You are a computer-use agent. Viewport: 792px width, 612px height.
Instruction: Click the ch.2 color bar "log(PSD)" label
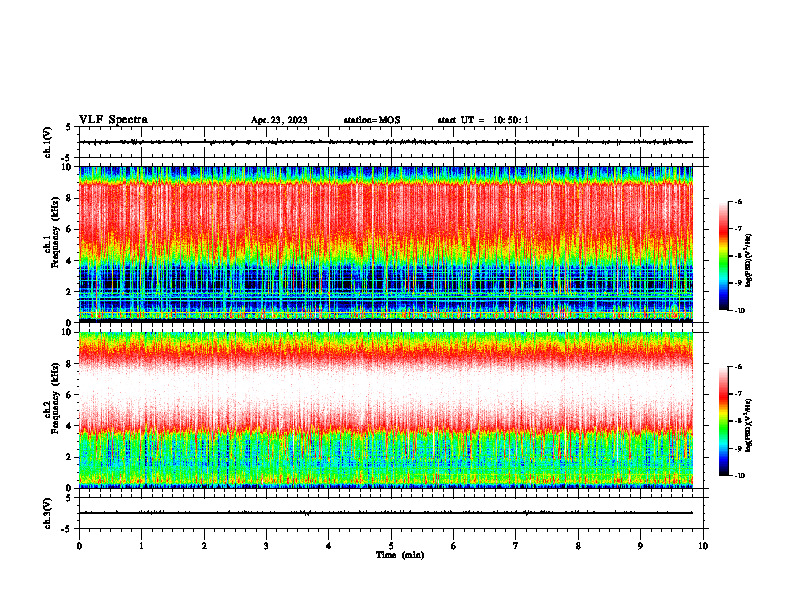point(748,426)
